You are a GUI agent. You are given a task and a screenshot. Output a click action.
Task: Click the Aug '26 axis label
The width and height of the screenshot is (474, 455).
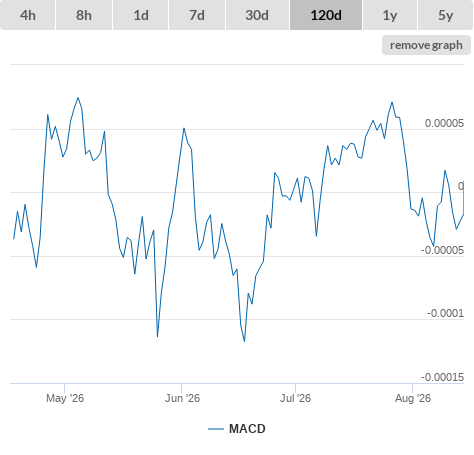[413, 398]
